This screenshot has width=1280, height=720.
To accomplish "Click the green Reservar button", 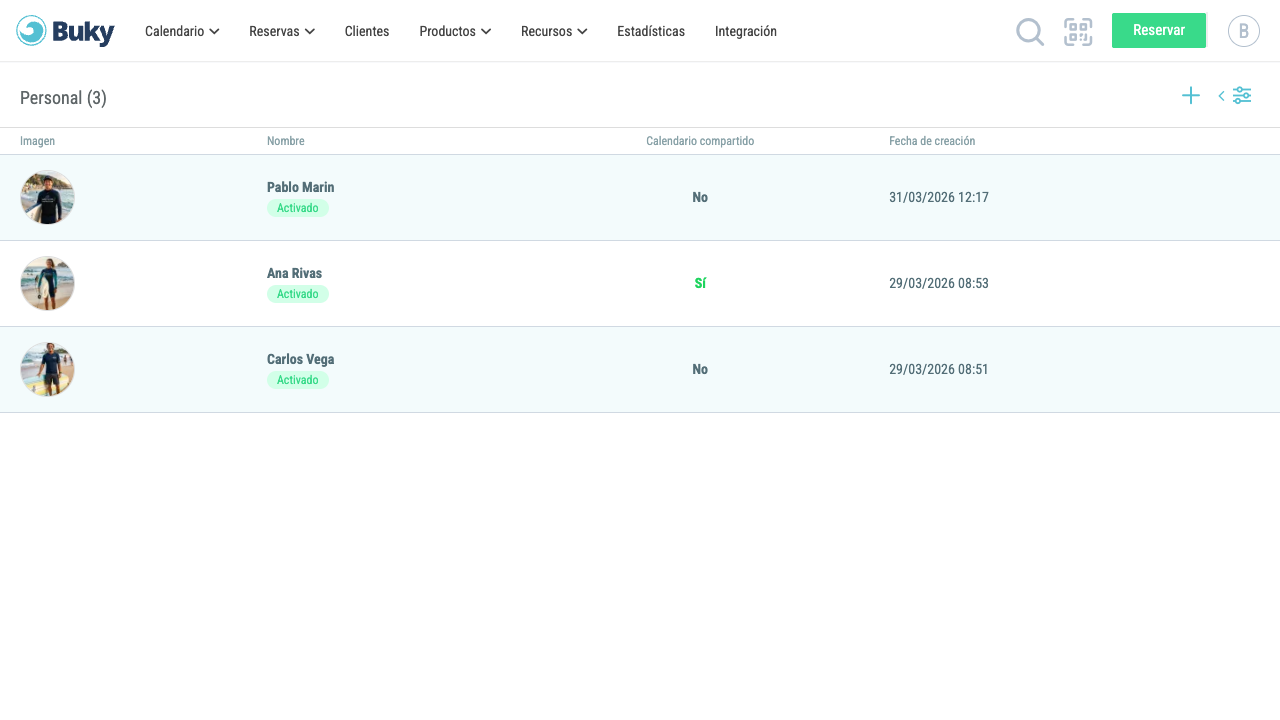I will 1159,31.
